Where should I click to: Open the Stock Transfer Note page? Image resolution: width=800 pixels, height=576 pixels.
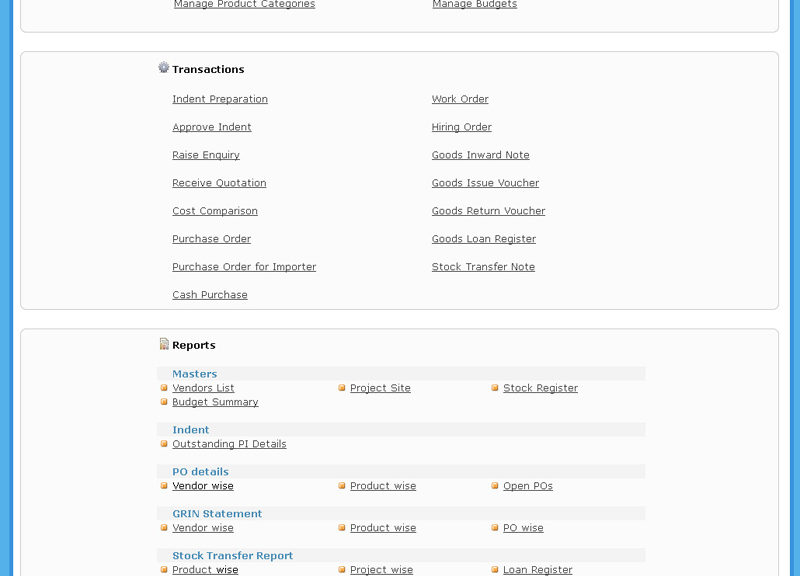click(483, 267)
